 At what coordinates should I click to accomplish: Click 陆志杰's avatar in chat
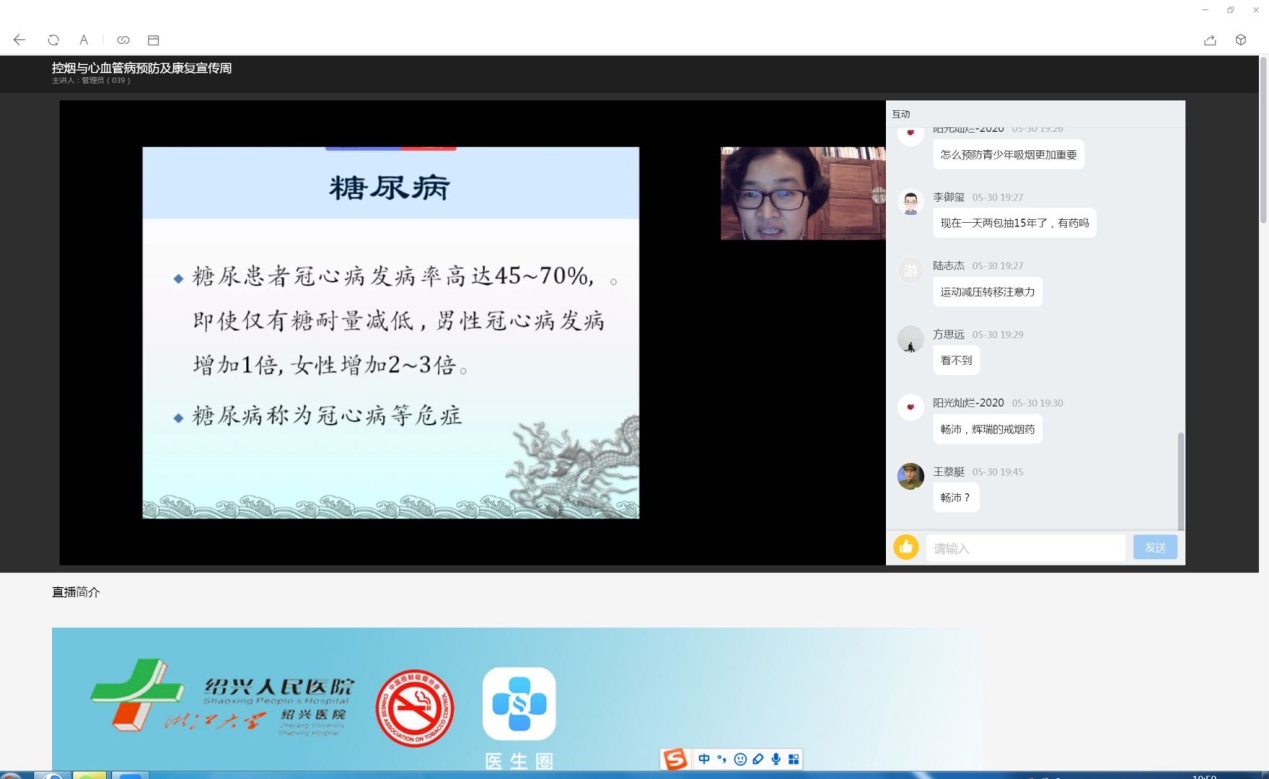910,270
